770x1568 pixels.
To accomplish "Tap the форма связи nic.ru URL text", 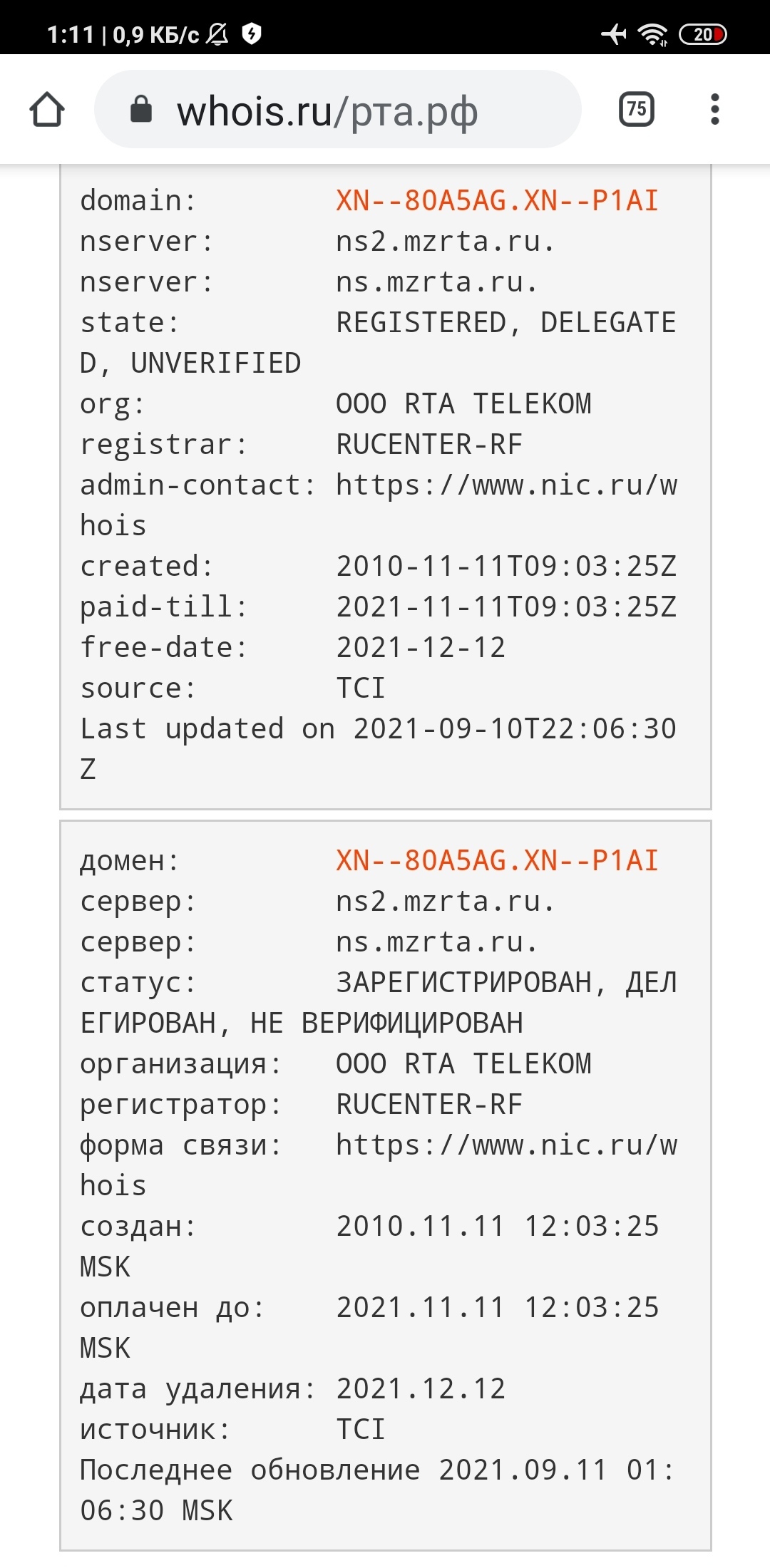I will click(x=506, y=1145).
